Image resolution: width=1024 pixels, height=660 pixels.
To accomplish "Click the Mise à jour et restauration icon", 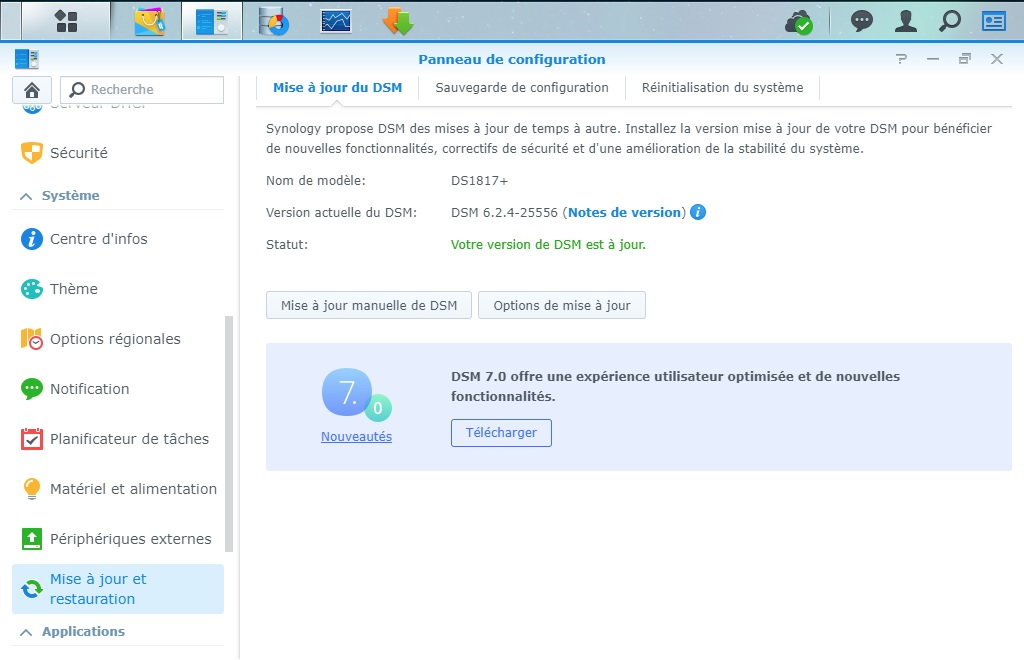I will [31, 589].
